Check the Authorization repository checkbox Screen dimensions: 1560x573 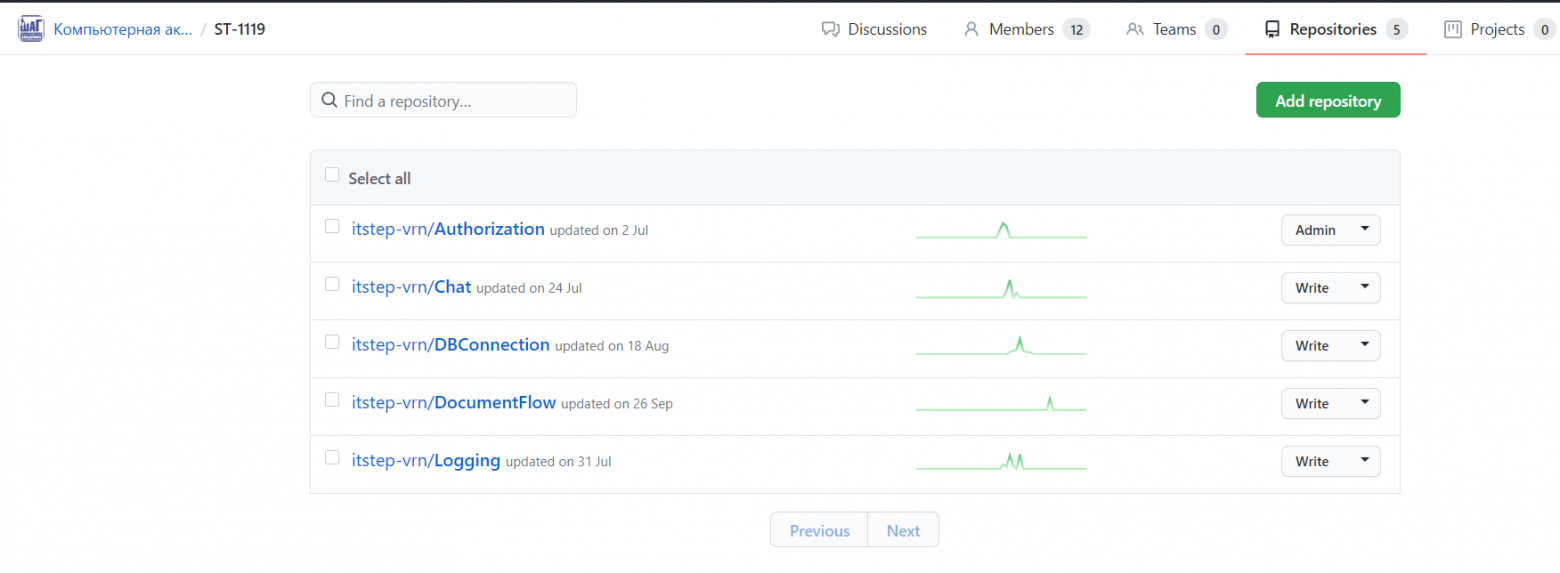pos(332,226)
